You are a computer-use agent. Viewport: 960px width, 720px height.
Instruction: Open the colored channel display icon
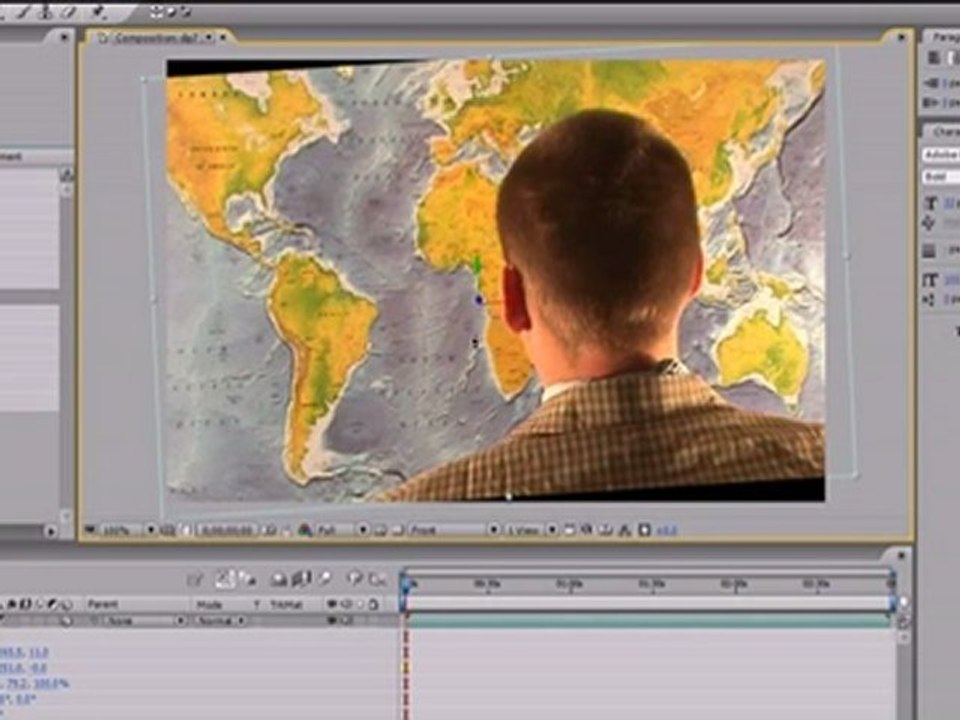[305, 530]
